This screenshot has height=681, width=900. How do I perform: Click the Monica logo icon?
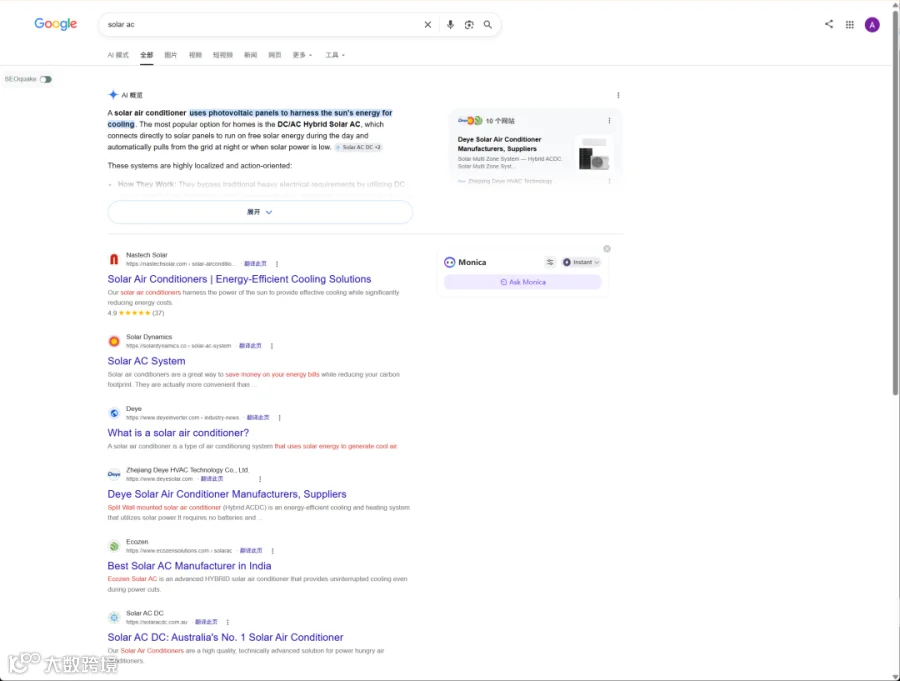pyautogui.click(x=449, y=262)
